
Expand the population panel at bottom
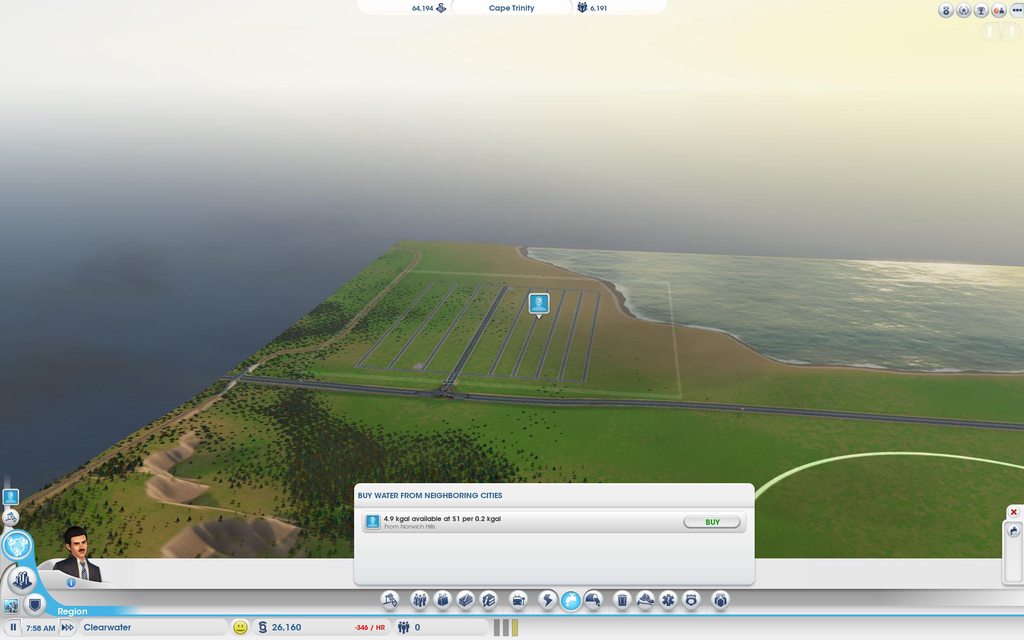pyautogui.click(x=440, y=627)
